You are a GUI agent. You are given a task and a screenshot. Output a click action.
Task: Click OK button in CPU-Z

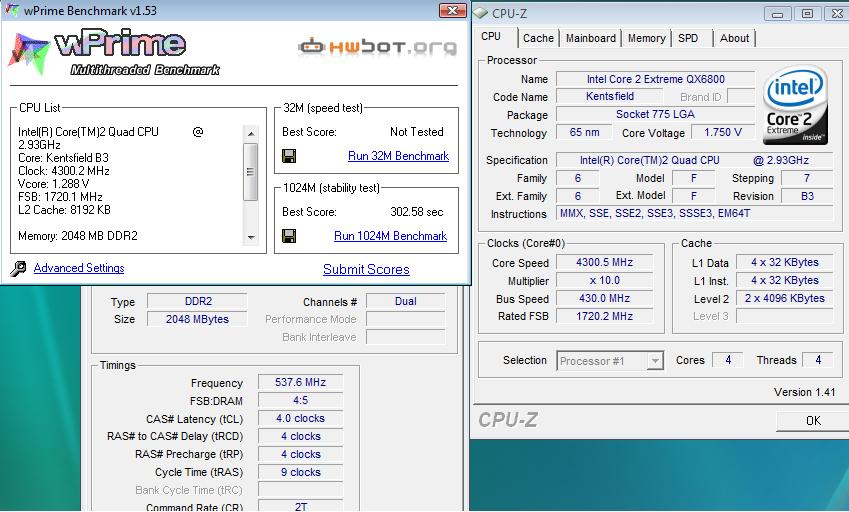coord(813,421)
